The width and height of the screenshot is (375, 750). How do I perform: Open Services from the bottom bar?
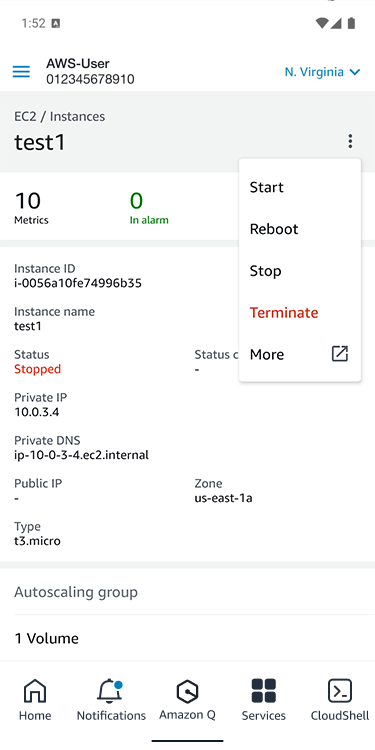point(264,700)
